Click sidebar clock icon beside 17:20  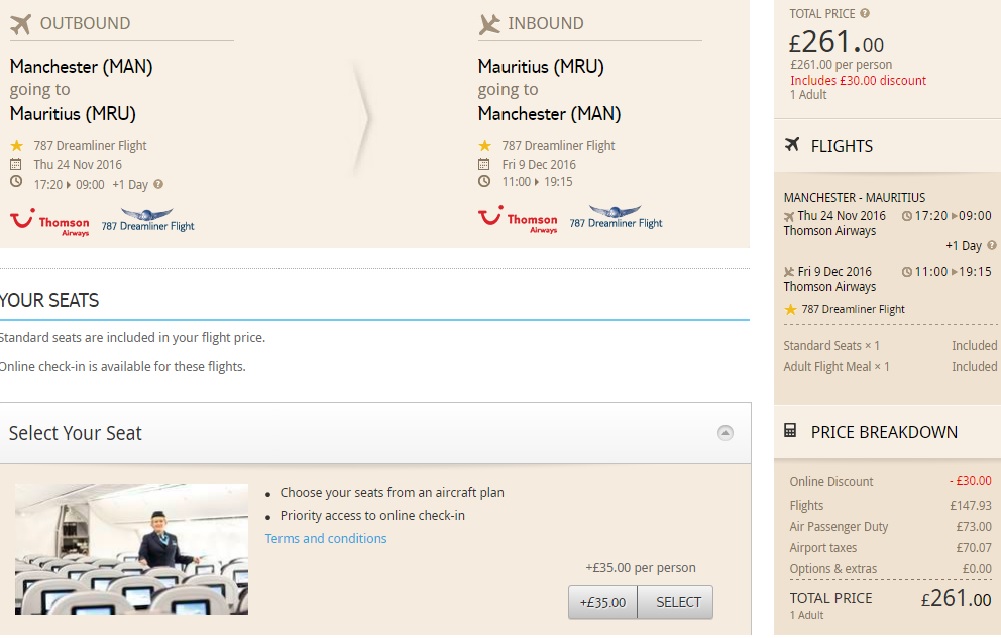tap(907, 216)
